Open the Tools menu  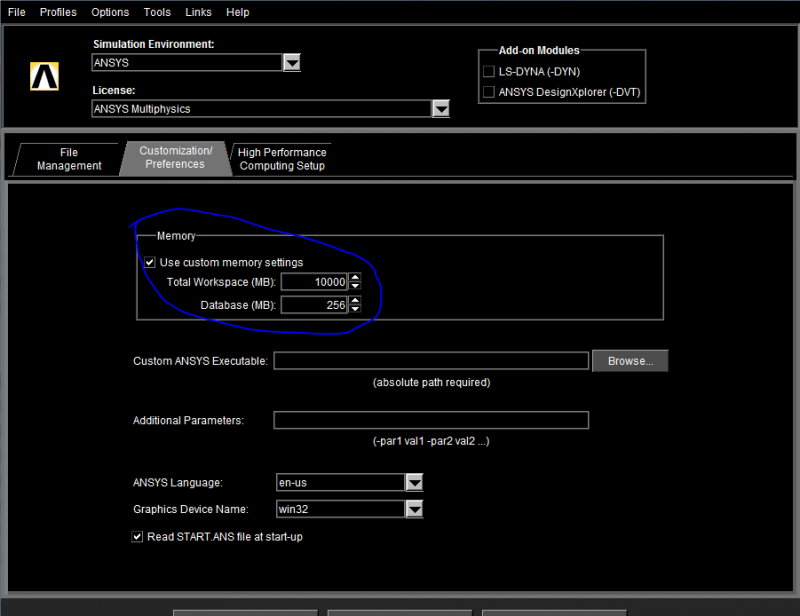157,12
